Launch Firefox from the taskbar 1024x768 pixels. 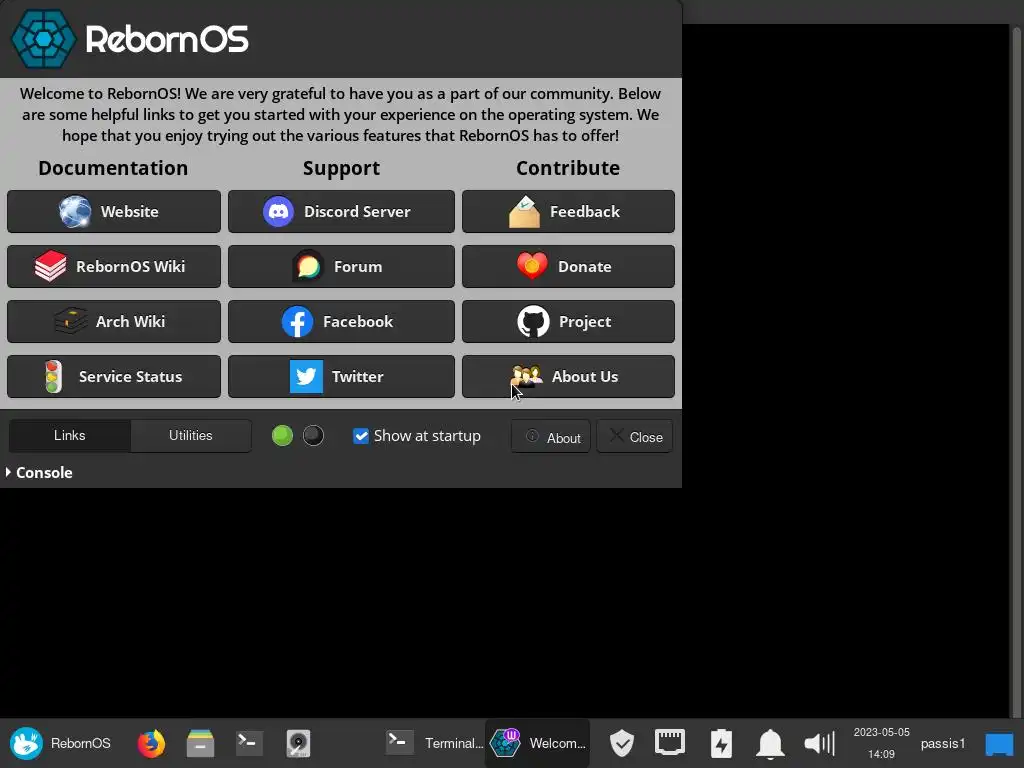(151, 743)
